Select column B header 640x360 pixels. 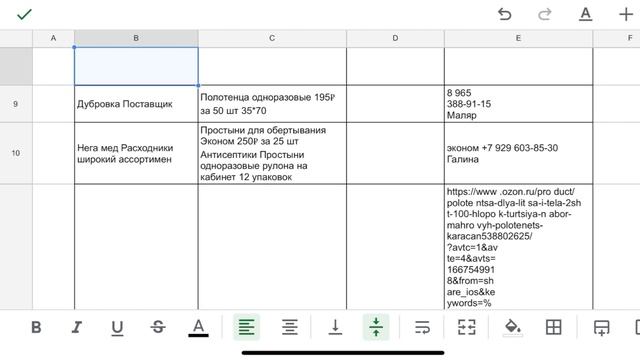(136, 38)
